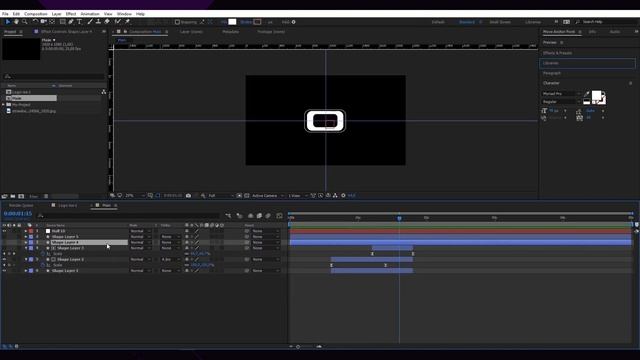Select the Puppet Pin tool

(127, 22)
